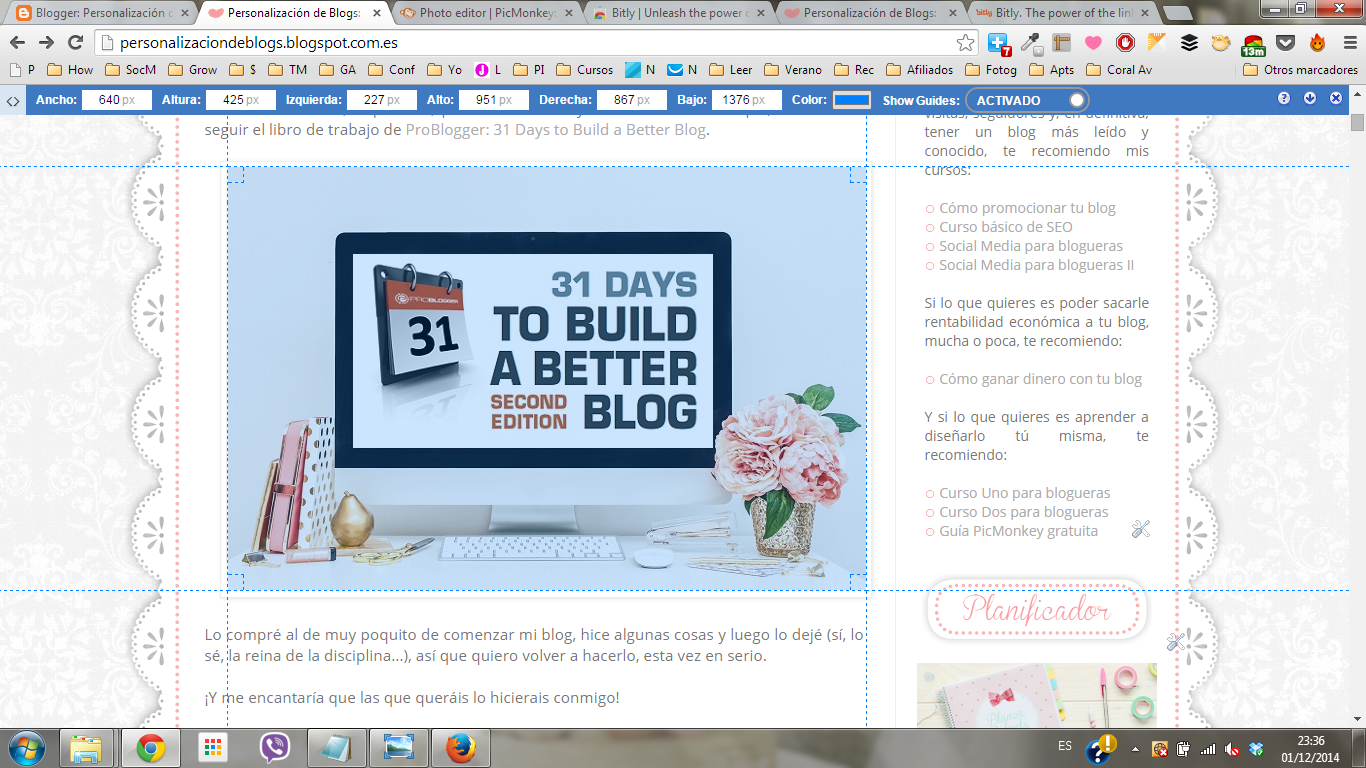Viewport: 1366px width, 768px height.
Task: Click the 31 Days to Build a Better Blog image
Action: pyautogui.click(x=546, y=378)
